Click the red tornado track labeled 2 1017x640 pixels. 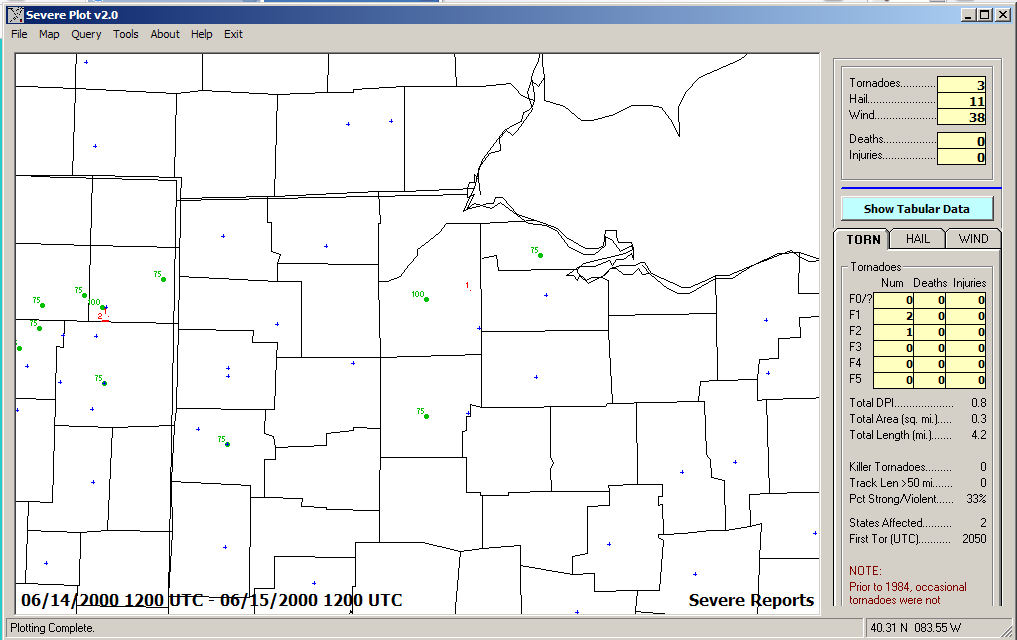tap(103, 320)
